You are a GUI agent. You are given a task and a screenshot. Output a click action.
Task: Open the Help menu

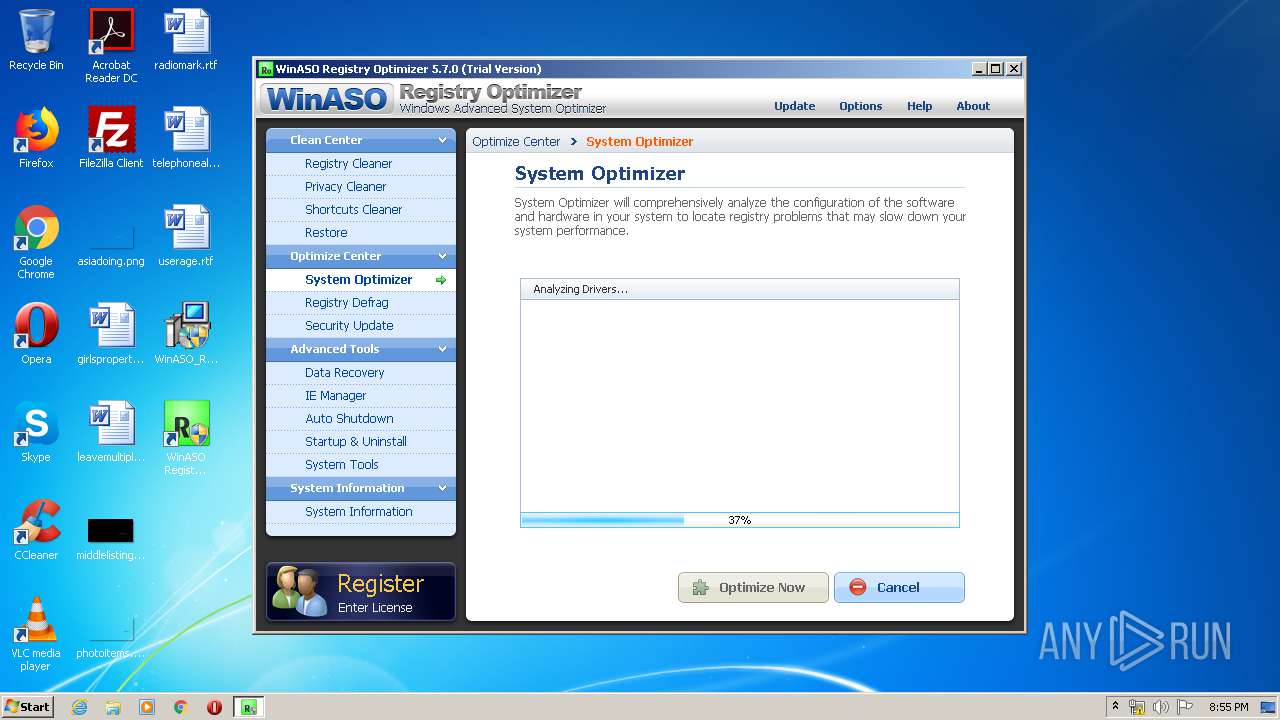[x=919, y=106]
